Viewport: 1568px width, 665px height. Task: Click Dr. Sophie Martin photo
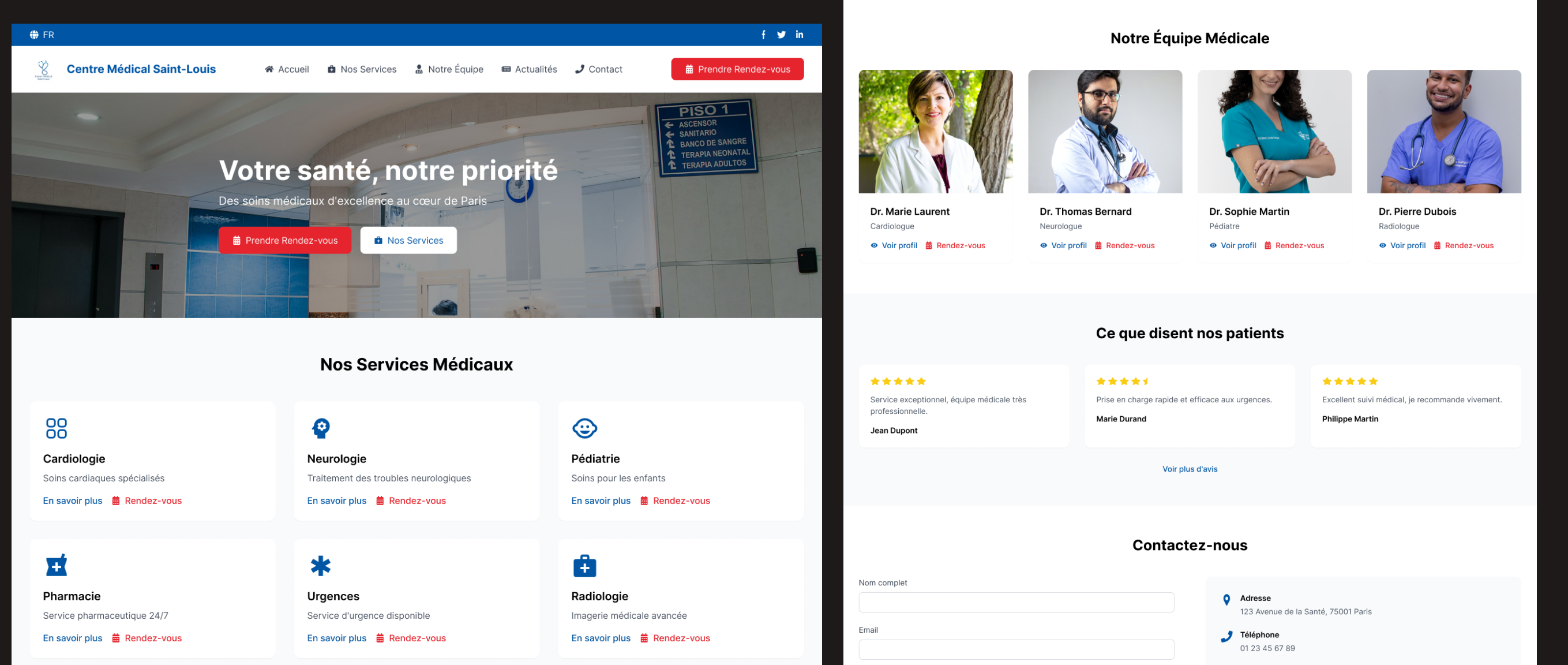(1274, 132)
